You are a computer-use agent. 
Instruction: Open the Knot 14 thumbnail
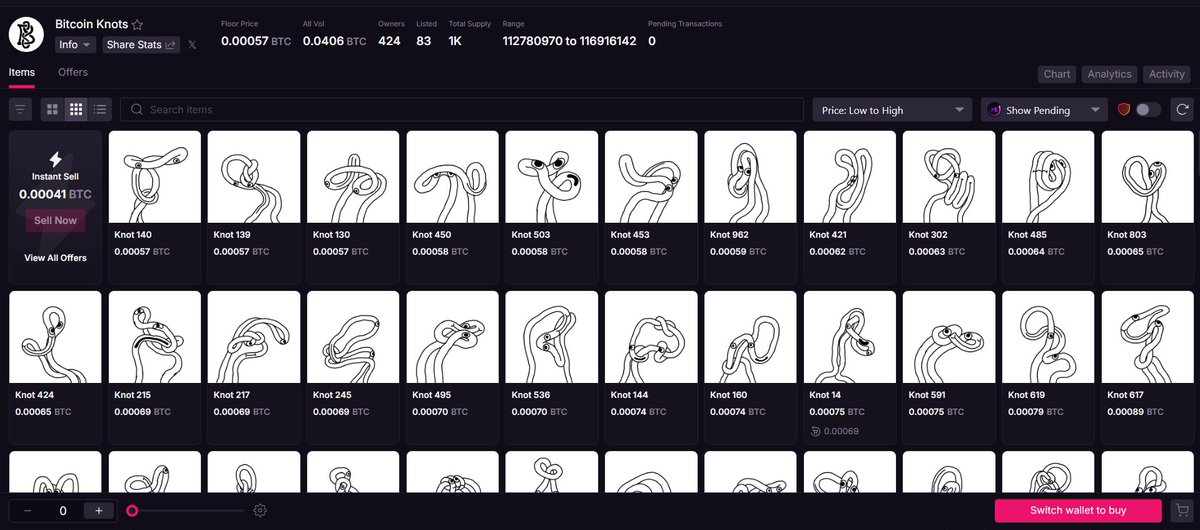point(850,337)
